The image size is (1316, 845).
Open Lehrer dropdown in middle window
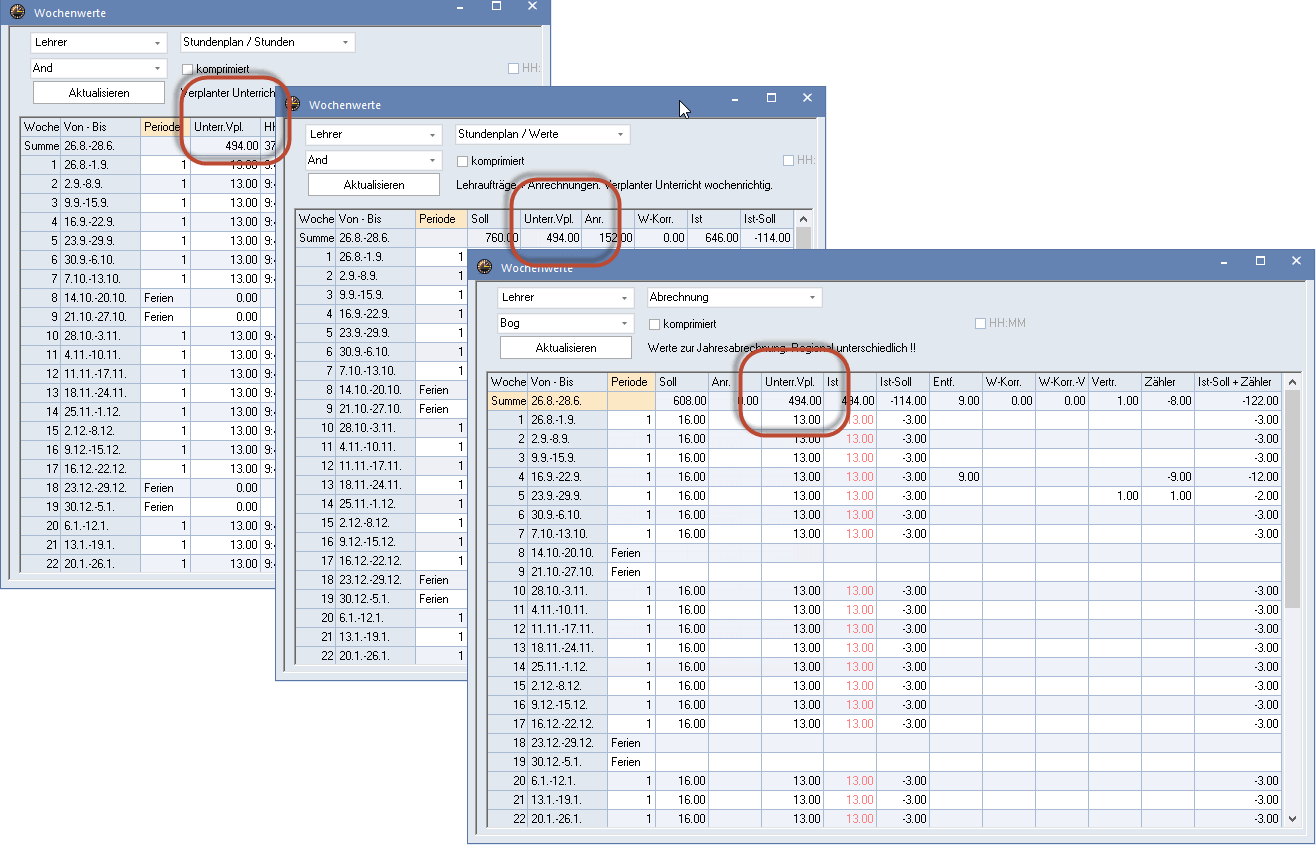(x=374, y=134)
